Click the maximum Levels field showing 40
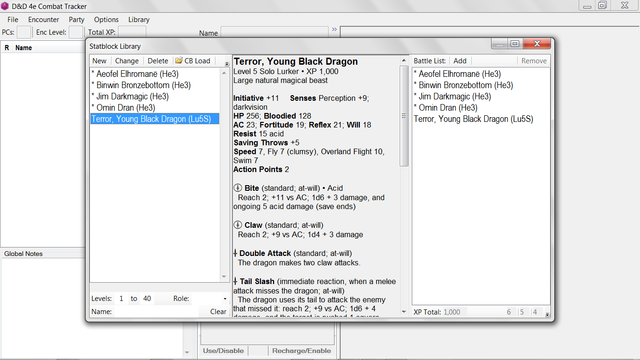Image resolution: width=640 pixels, height=360 pixels. pos(147,299)
